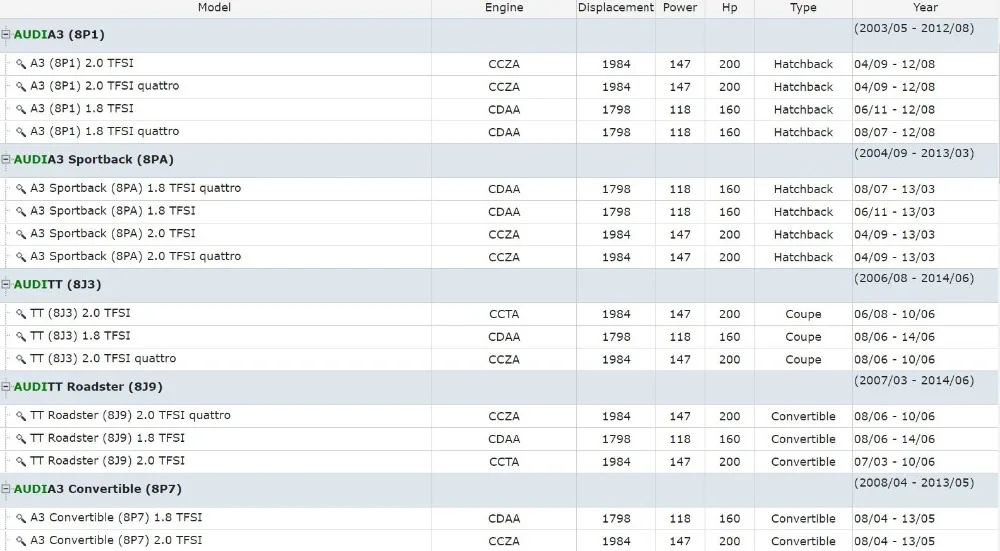Collapse the AUDI A3 (8P1) group

click(6, 34)
